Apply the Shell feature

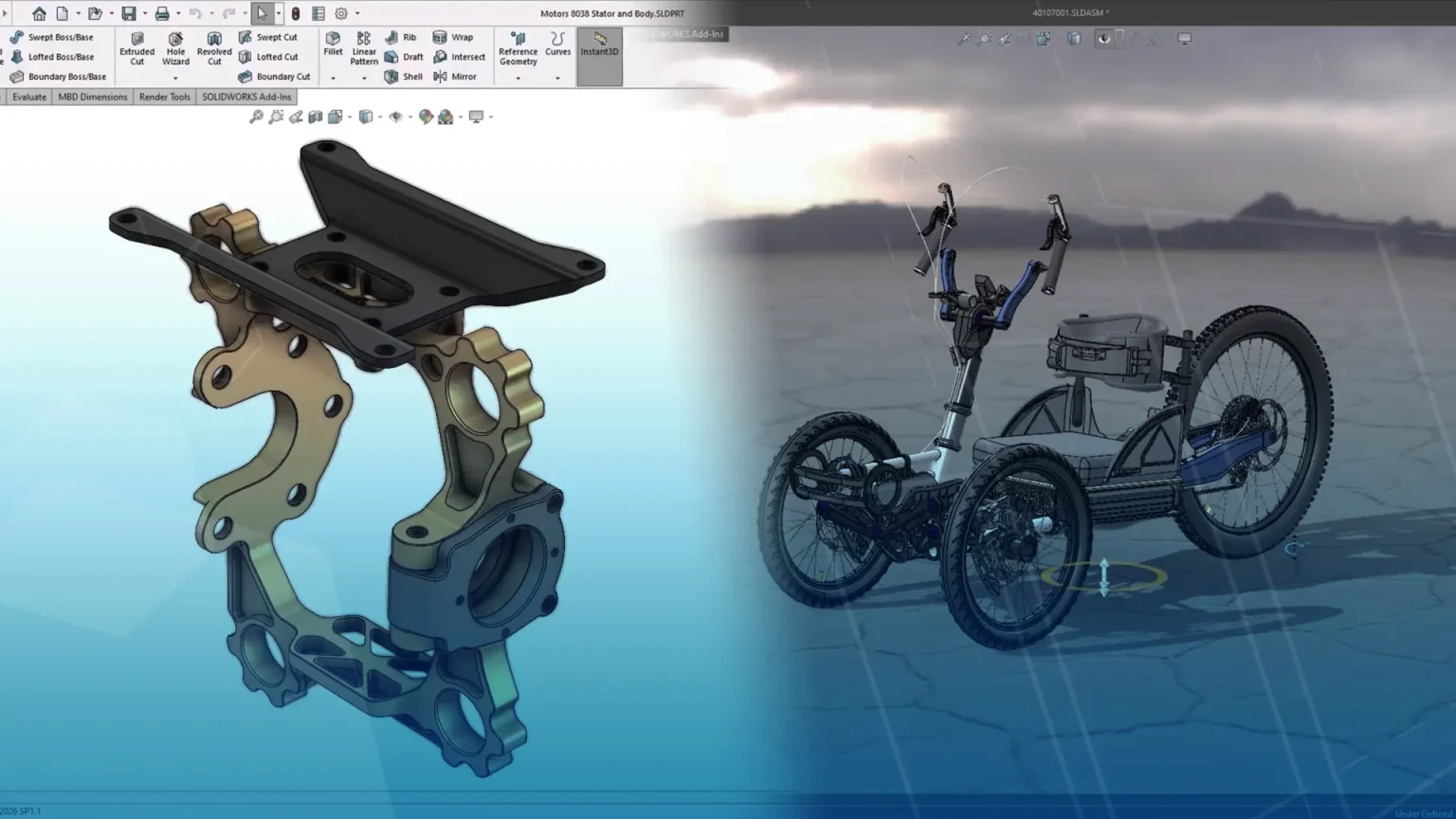tap(404, 77)
